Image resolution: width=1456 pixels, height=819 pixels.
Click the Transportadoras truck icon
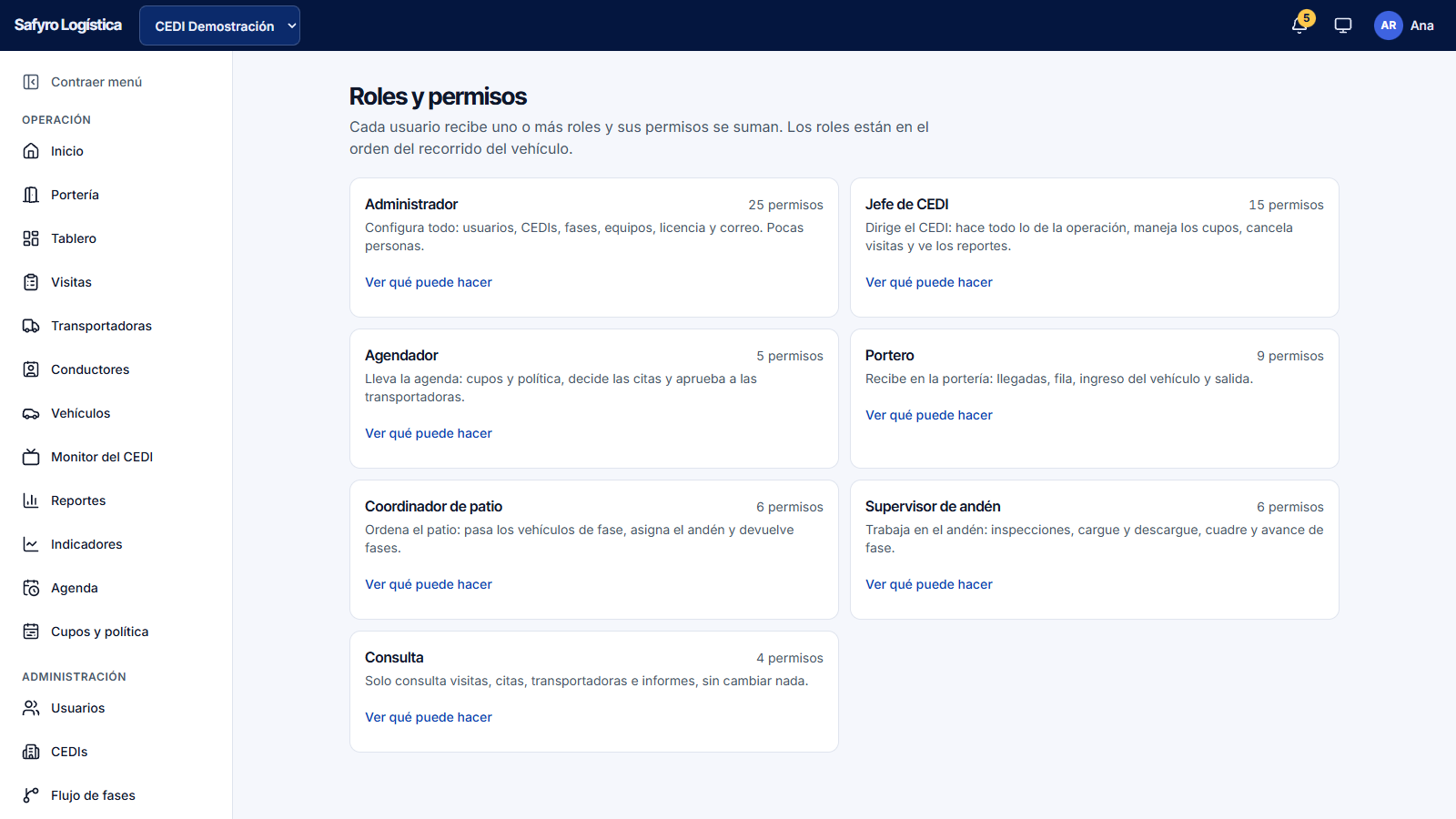click(x=31, y=326)
